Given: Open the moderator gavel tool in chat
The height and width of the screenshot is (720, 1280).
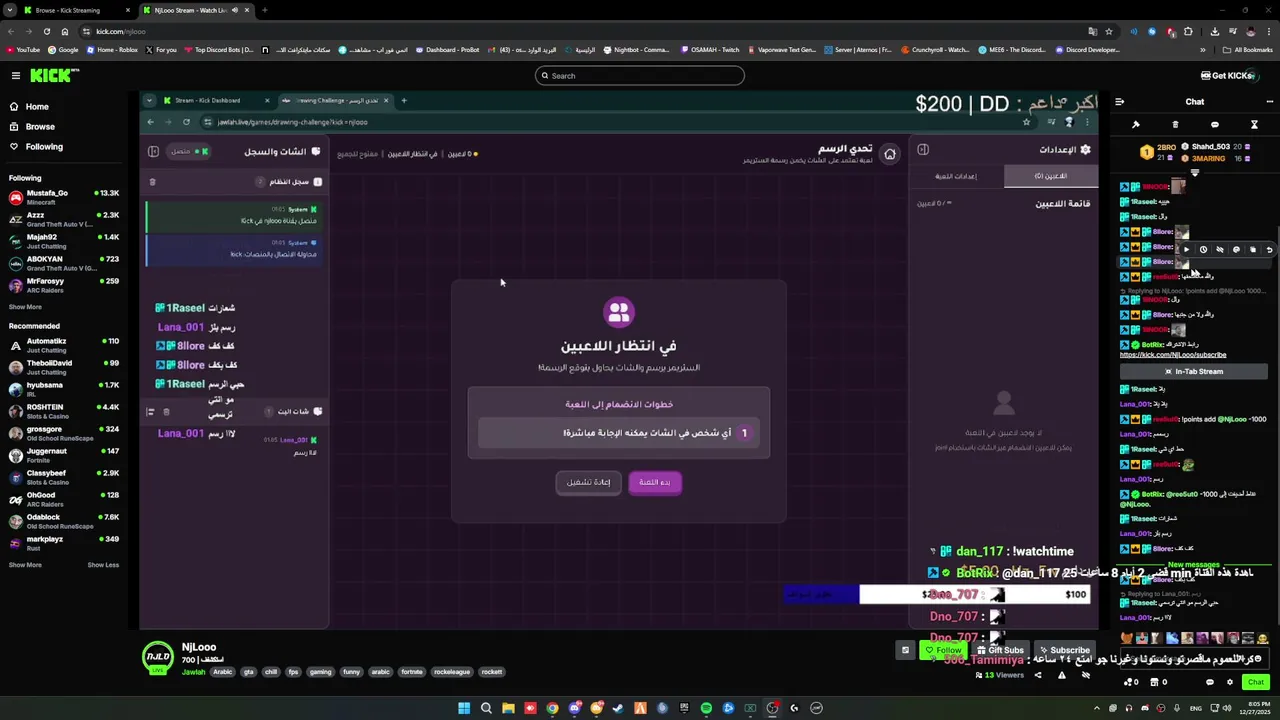Looking at the screenshot, I should [1136, 125].
